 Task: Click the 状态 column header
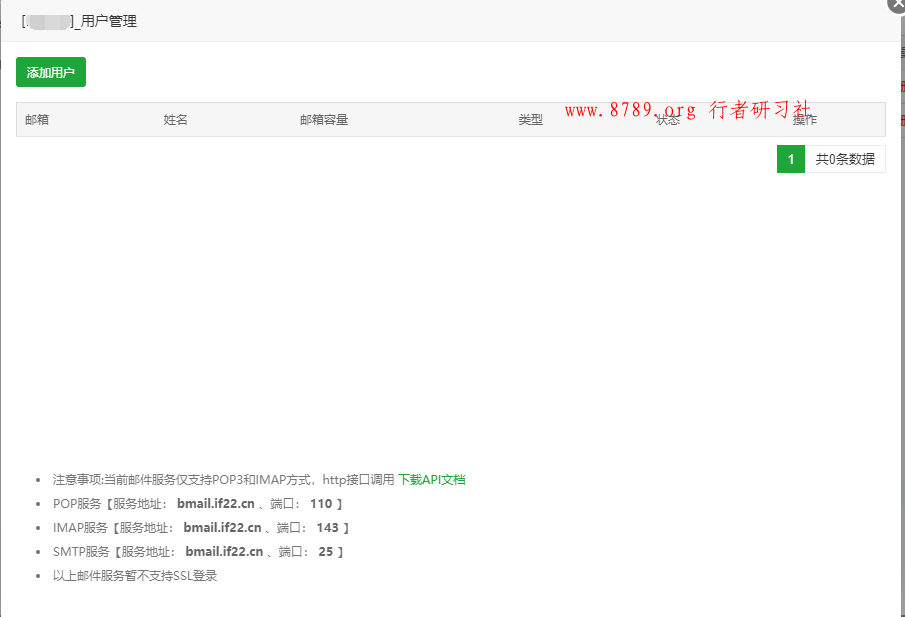coord(668,119)
